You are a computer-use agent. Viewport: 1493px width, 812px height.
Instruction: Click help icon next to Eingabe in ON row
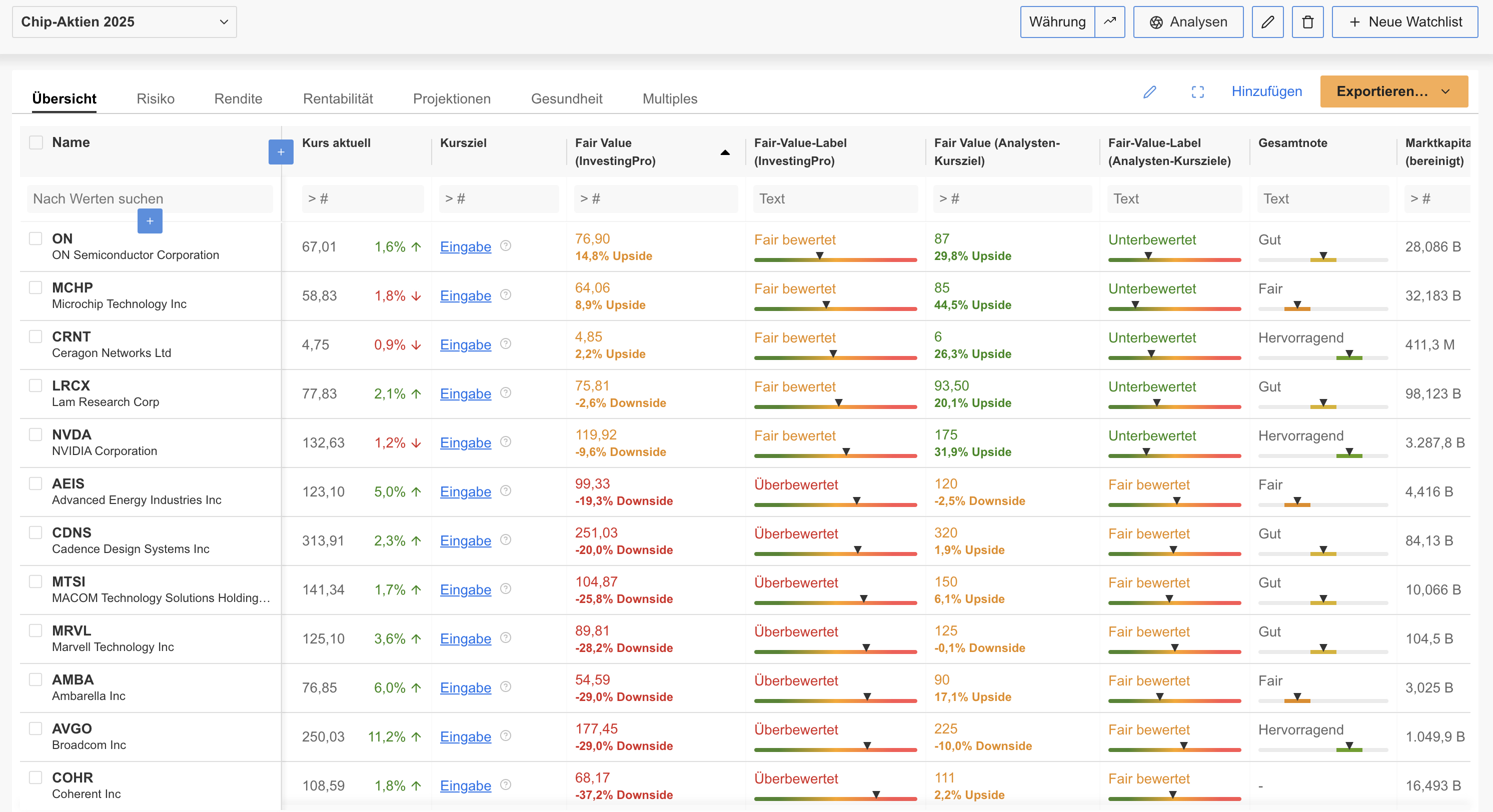[505, 245]
